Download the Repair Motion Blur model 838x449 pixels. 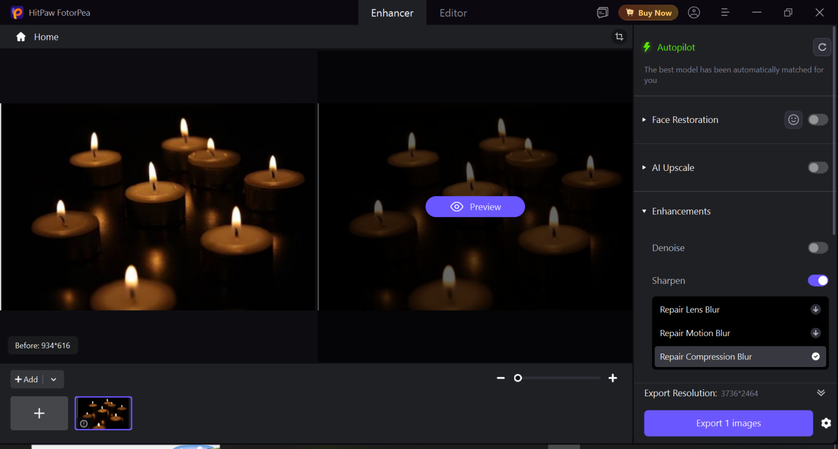tap(816, 333)
